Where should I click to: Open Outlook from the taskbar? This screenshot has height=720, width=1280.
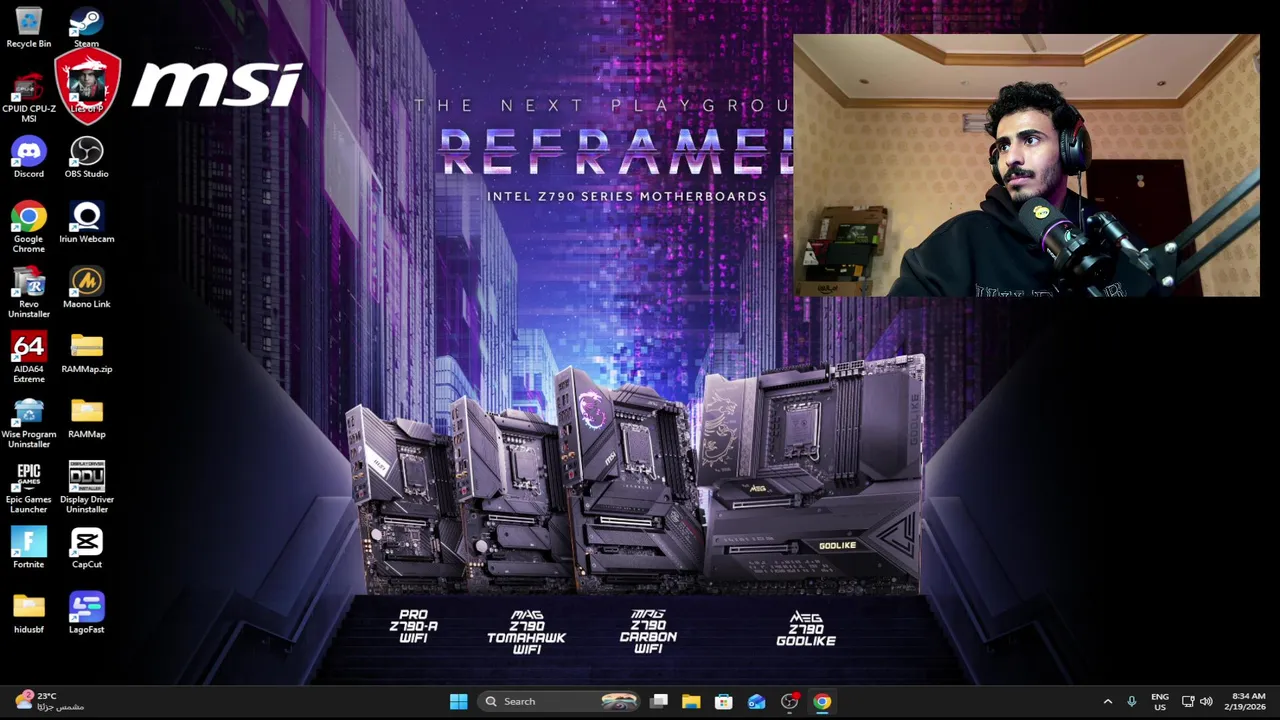point(756,701)
